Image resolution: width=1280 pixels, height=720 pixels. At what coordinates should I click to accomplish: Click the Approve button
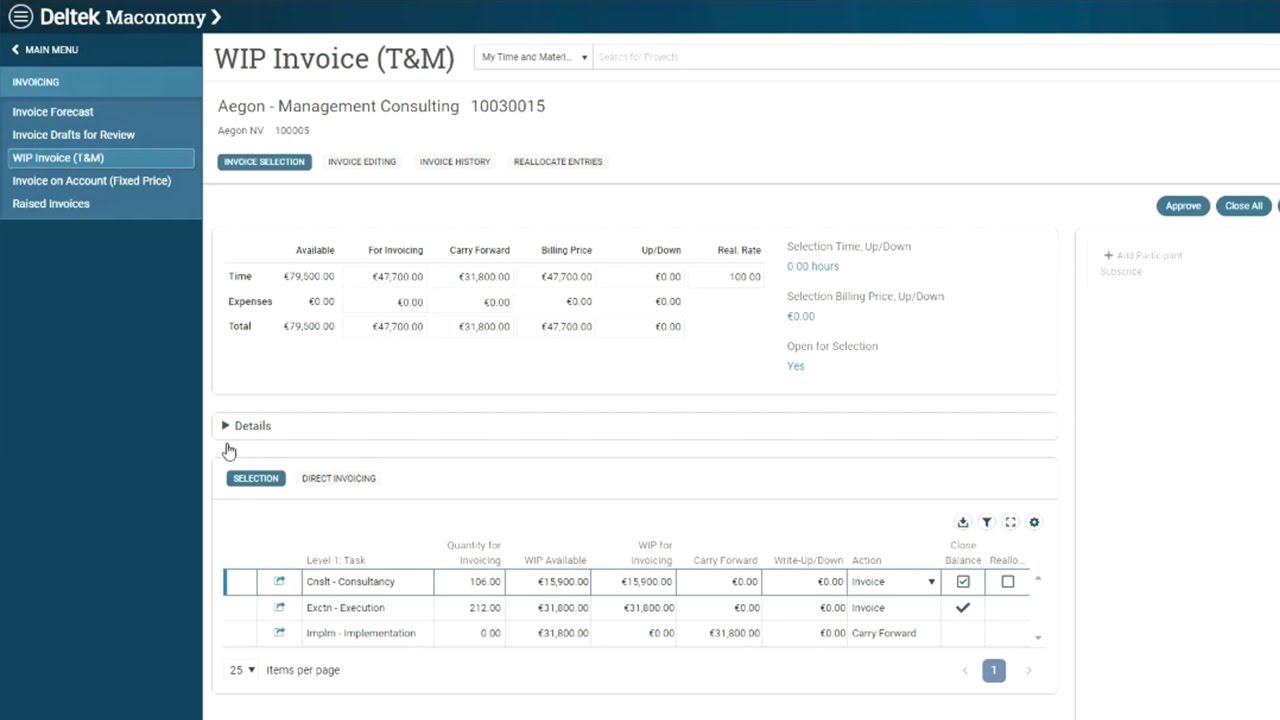pos(1183,206)
